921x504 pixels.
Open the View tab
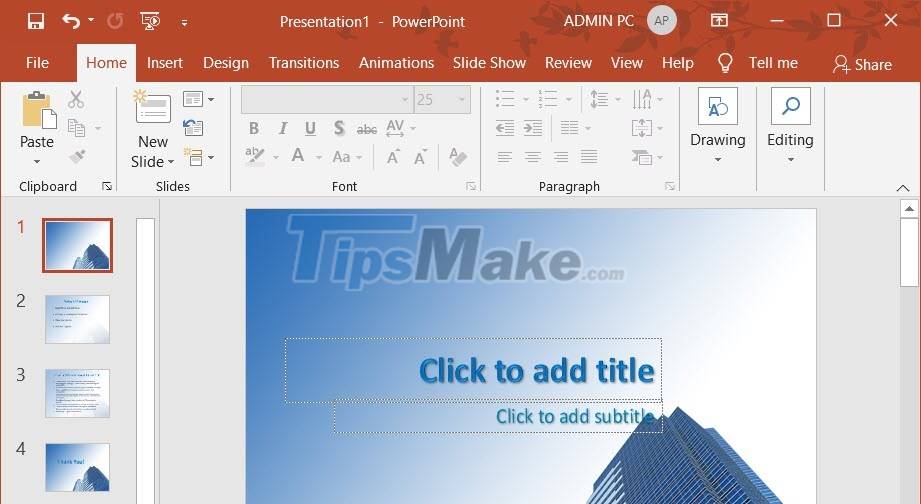(x=627, y=63)
